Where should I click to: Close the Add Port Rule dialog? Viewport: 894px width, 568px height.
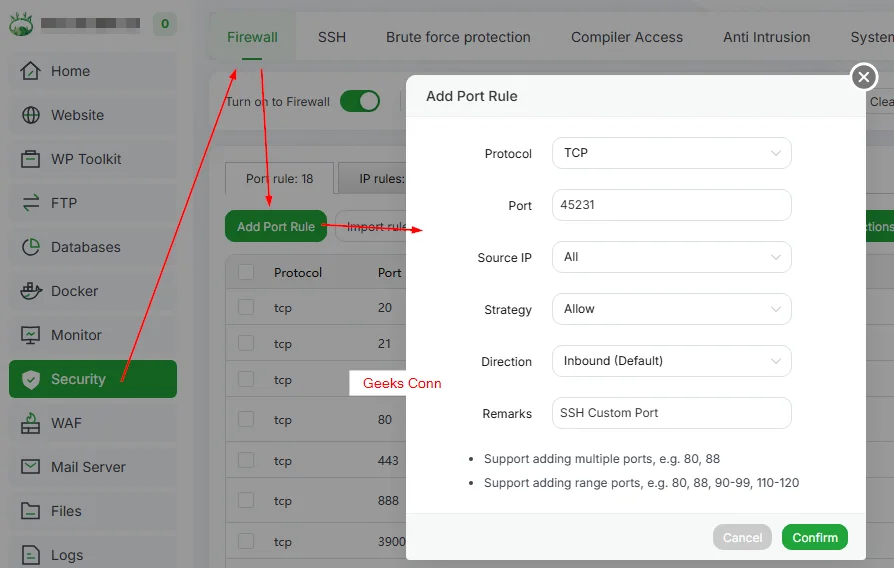pyautogui.click(x=864, y=76)
